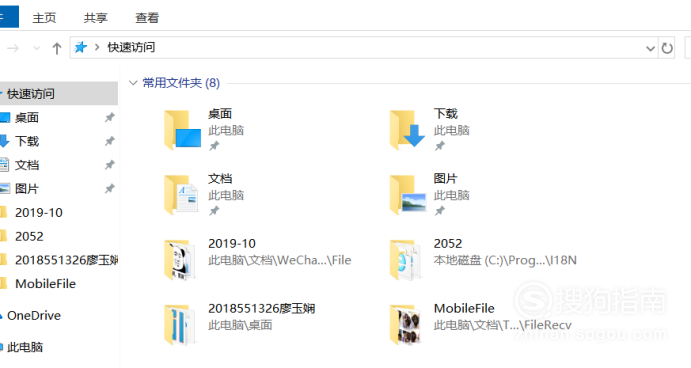Click the 常用文件夹 (8) group header text
The height and width of the screenshot is (368, 691).
tap(181, 83)
